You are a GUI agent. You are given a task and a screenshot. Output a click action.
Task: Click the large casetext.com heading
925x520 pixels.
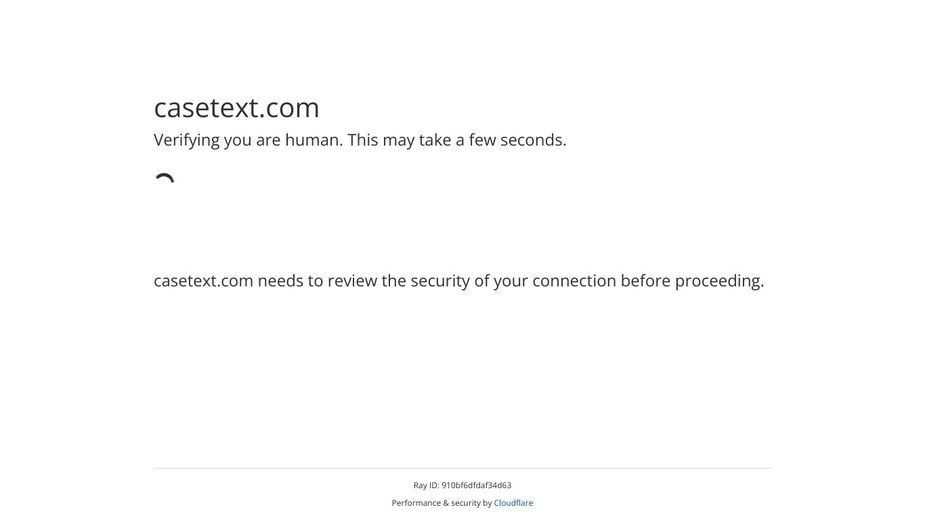point(237,108)
